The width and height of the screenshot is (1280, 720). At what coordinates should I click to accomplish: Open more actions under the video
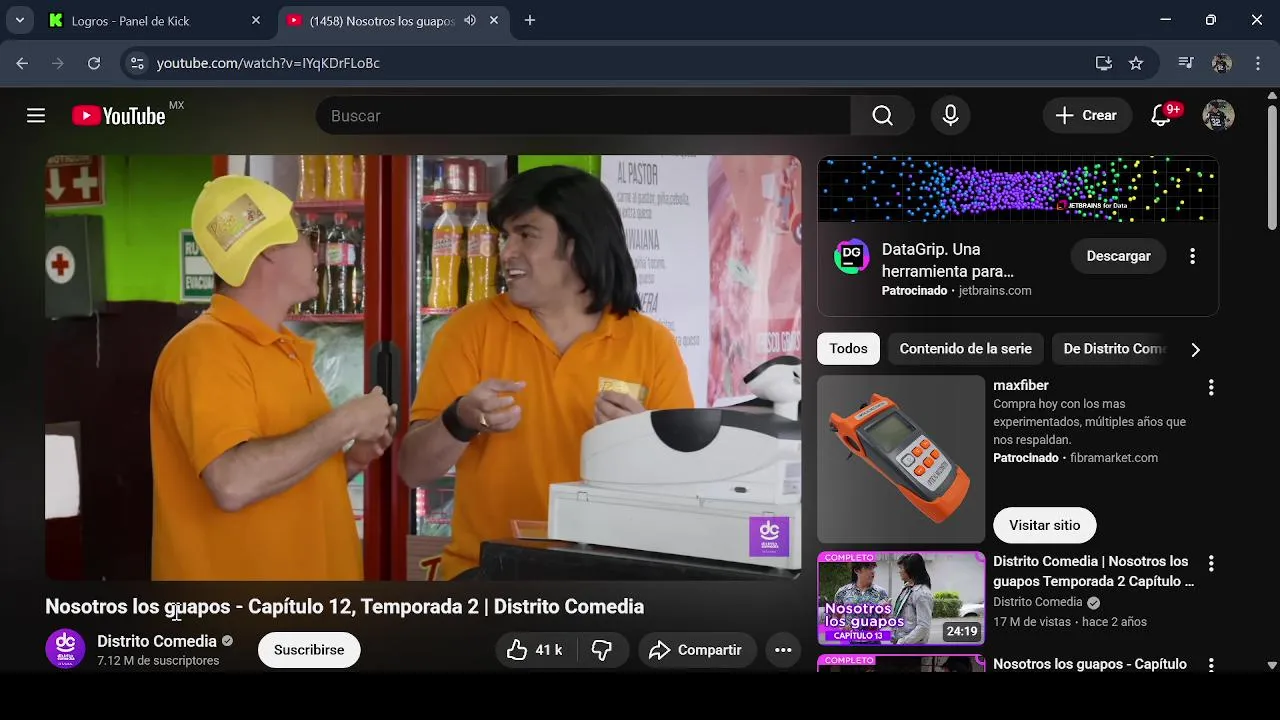coord(783,650)
